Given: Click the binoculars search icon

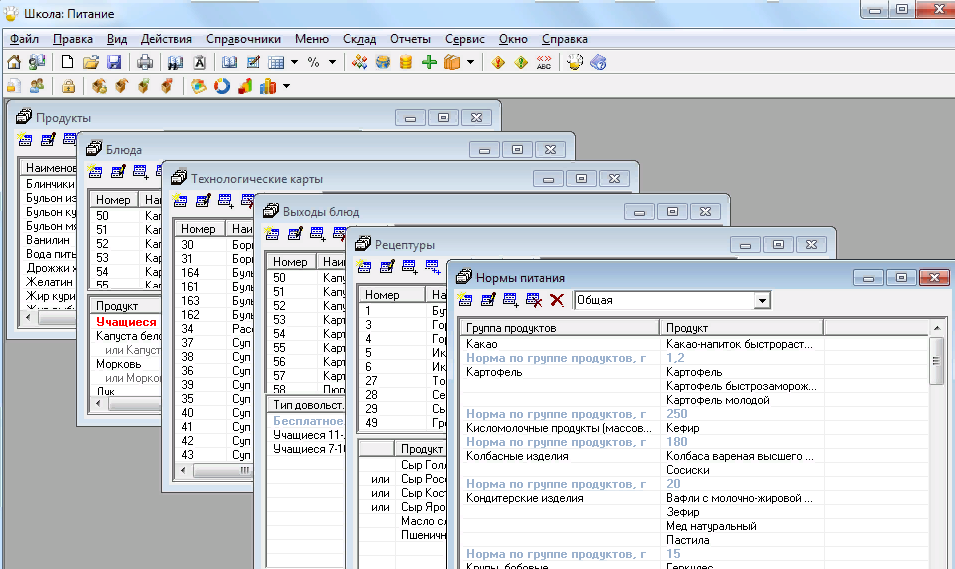Looking at the screenshot, I should click(x=175, y=62).
